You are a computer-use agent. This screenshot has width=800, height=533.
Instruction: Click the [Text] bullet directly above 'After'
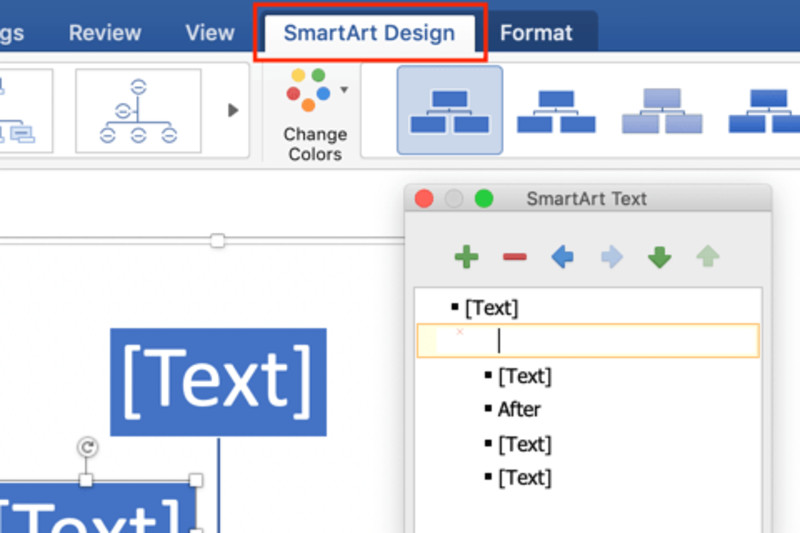click(524, 376)
